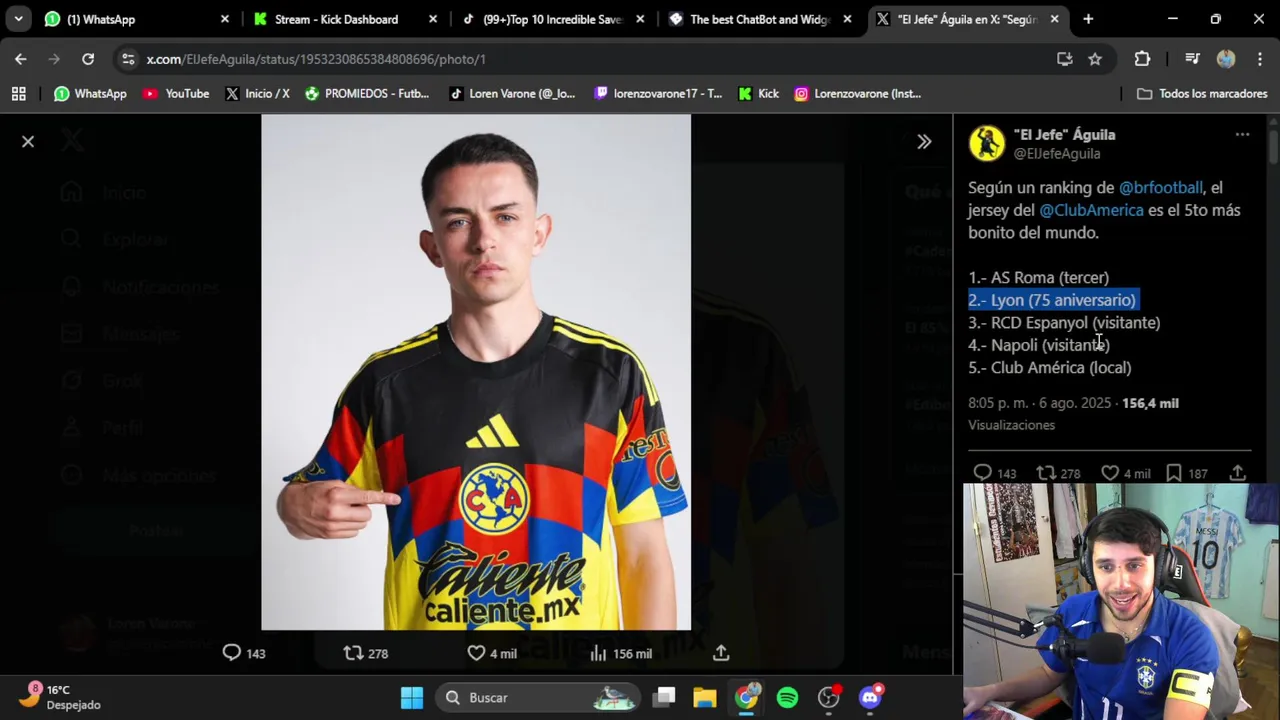The image size is (1280, 720).
Task: Open Lorenzovarone Instagram bookmark
Action: tap(858, 93)
